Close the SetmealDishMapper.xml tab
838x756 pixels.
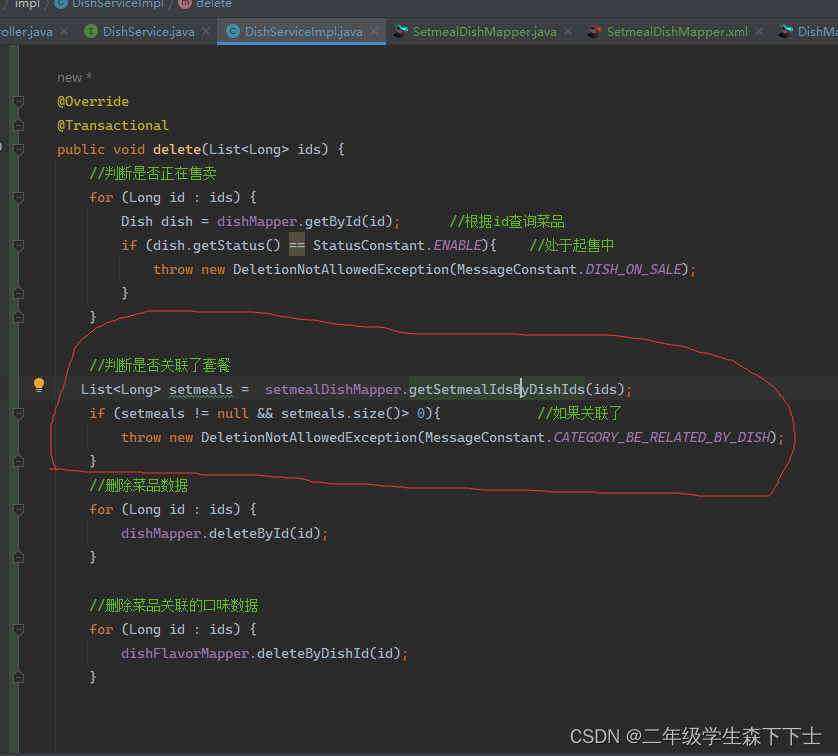coord(759,32)
